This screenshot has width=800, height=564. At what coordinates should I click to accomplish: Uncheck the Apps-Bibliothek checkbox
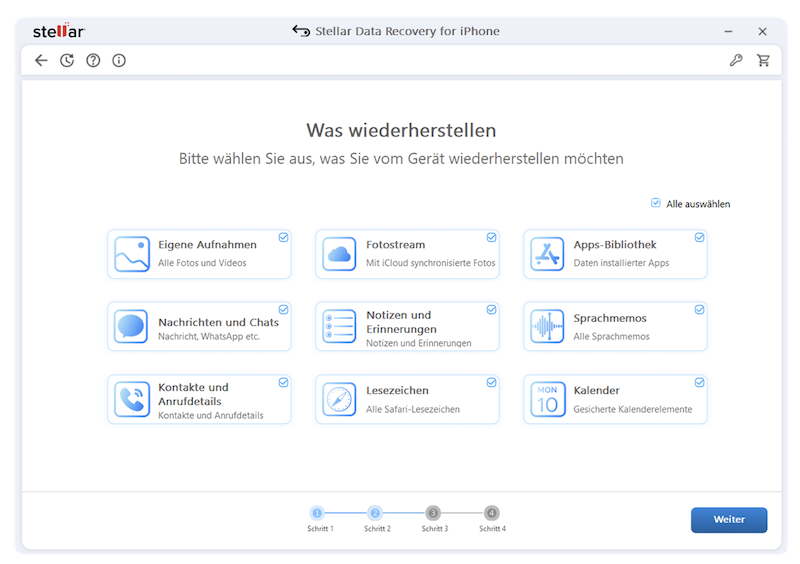(x=699, y=237)
